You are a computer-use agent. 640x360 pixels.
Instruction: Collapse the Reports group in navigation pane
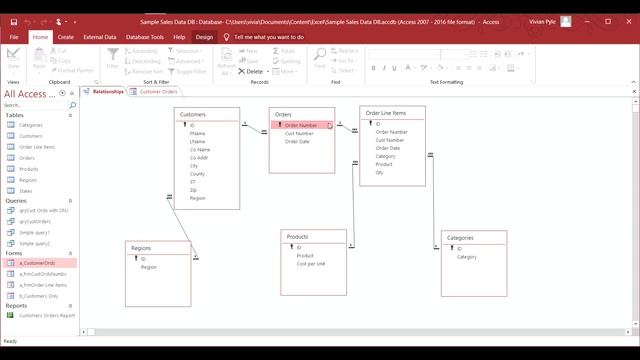[x=70, y=306]
